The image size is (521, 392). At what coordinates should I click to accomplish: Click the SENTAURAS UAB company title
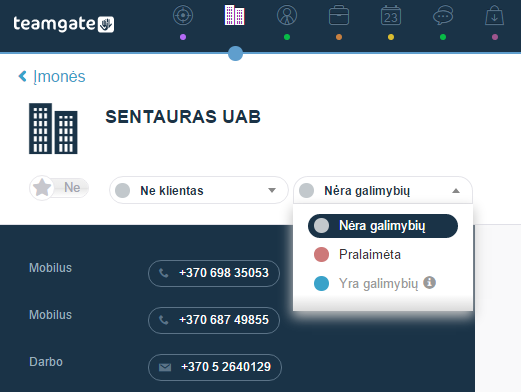(x=183, y=117)
